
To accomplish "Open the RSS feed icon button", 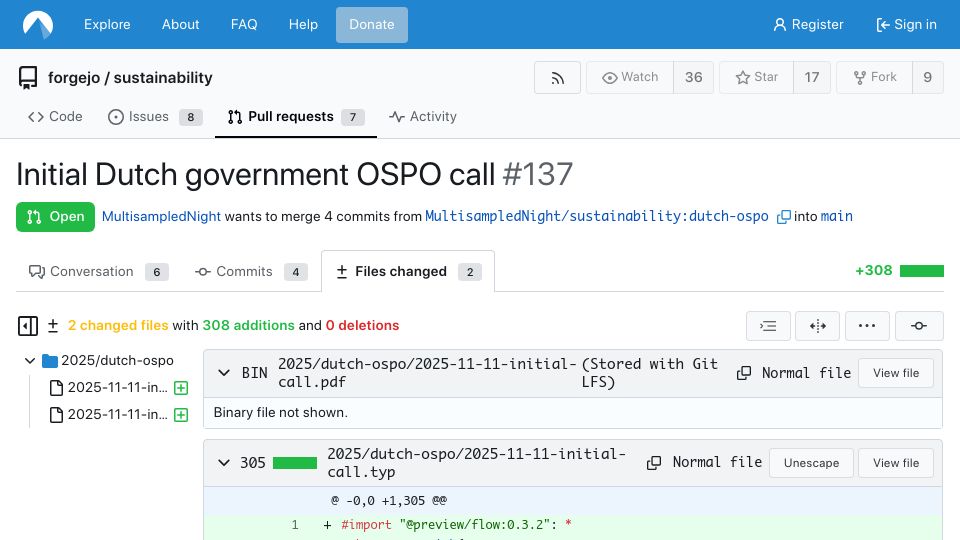I will 557,78.
